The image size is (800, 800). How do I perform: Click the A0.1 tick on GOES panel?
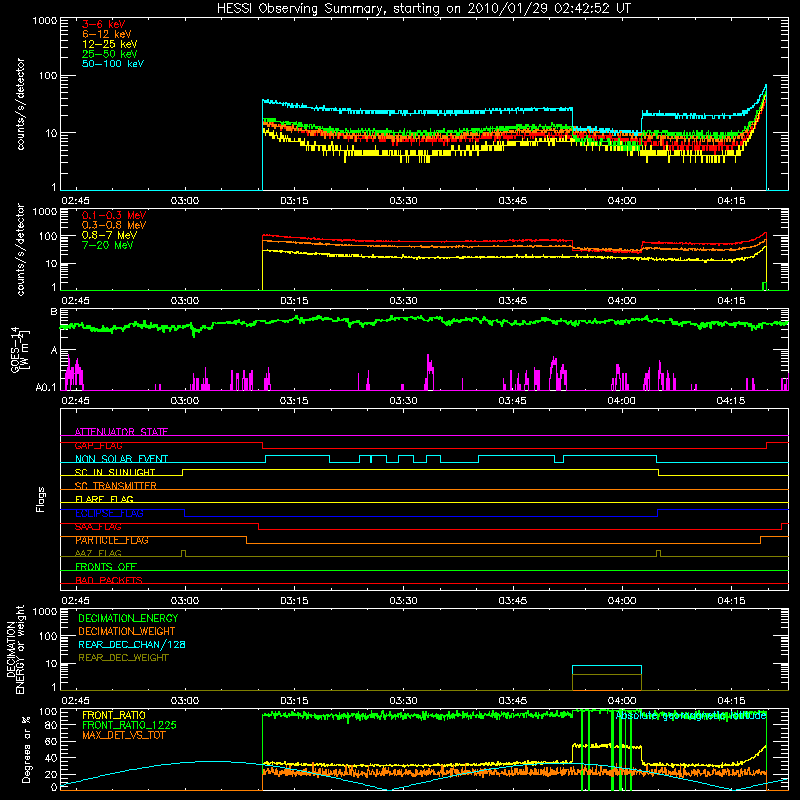(x=46, y=388)
